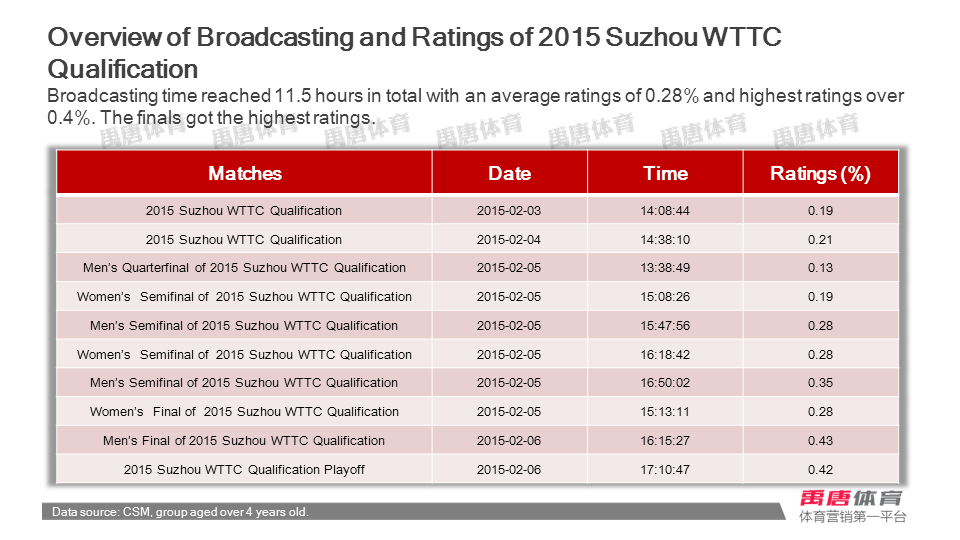Select the 2015-02-03 date cell
960x540 pixels.
509,211
